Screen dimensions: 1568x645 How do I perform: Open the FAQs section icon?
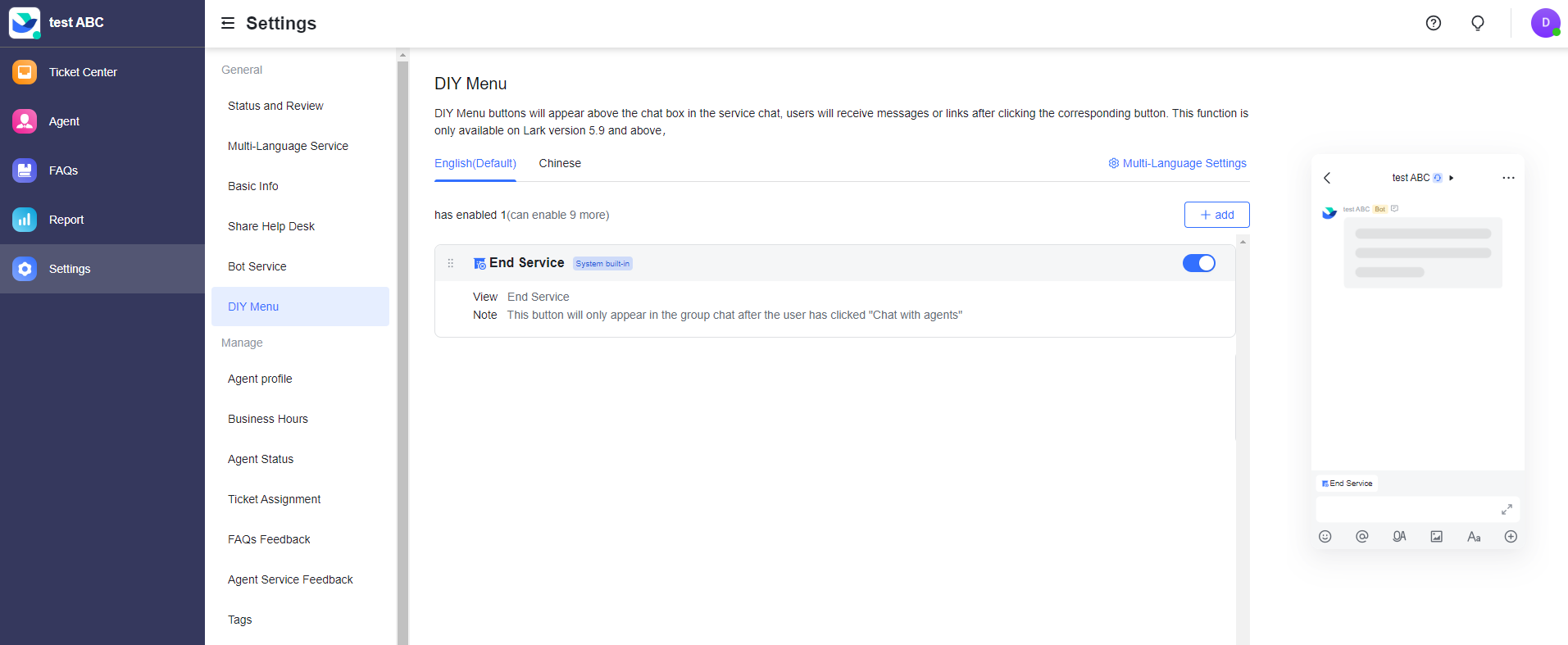coord(25,170)
